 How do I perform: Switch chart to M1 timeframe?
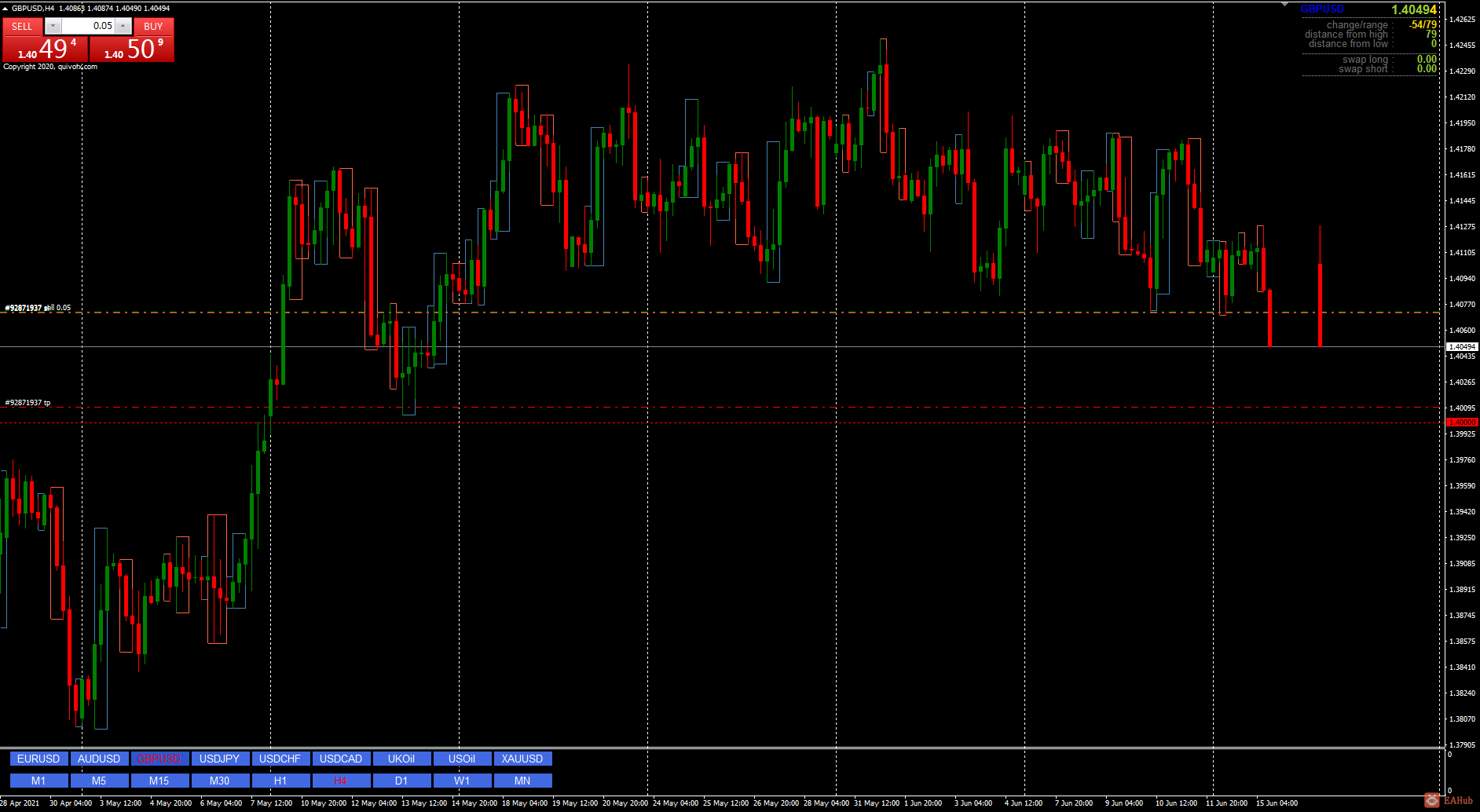coord(38,781)
